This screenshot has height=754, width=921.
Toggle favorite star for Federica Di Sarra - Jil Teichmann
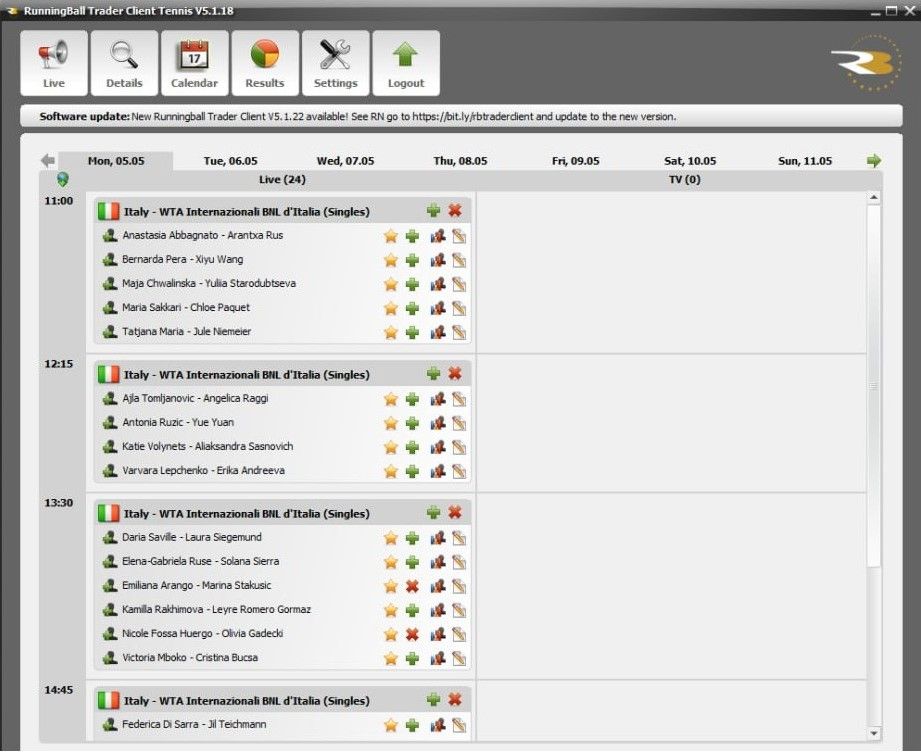tap(391, 725)
